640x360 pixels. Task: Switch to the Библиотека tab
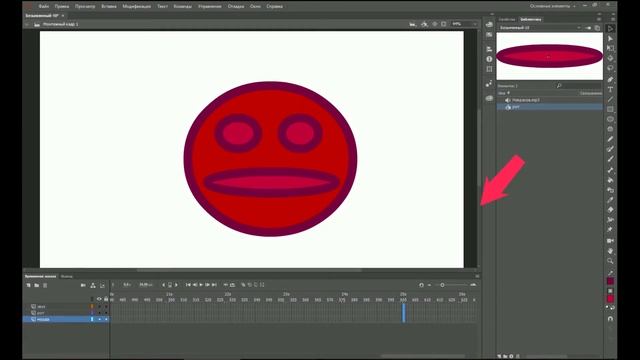[531, 19]
